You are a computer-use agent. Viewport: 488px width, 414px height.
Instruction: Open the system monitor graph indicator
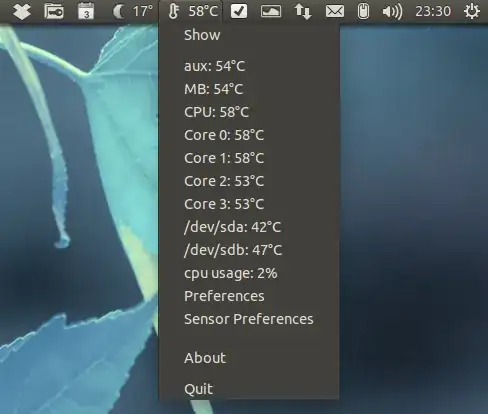pos(271,11)
